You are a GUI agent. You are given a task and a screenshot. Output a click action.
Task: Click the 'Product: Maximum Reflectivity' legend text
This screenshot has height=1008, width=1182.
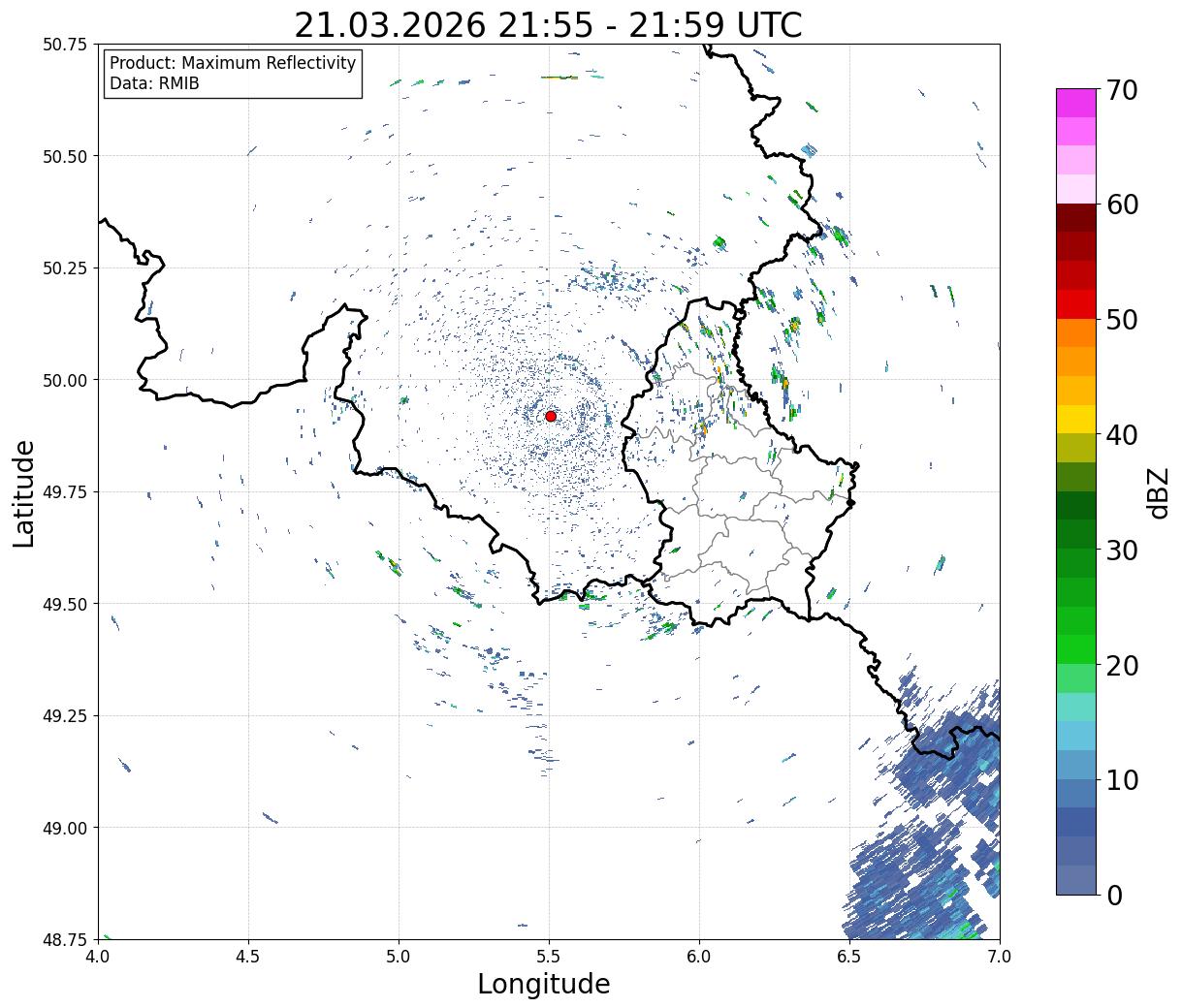coord(233,63)
